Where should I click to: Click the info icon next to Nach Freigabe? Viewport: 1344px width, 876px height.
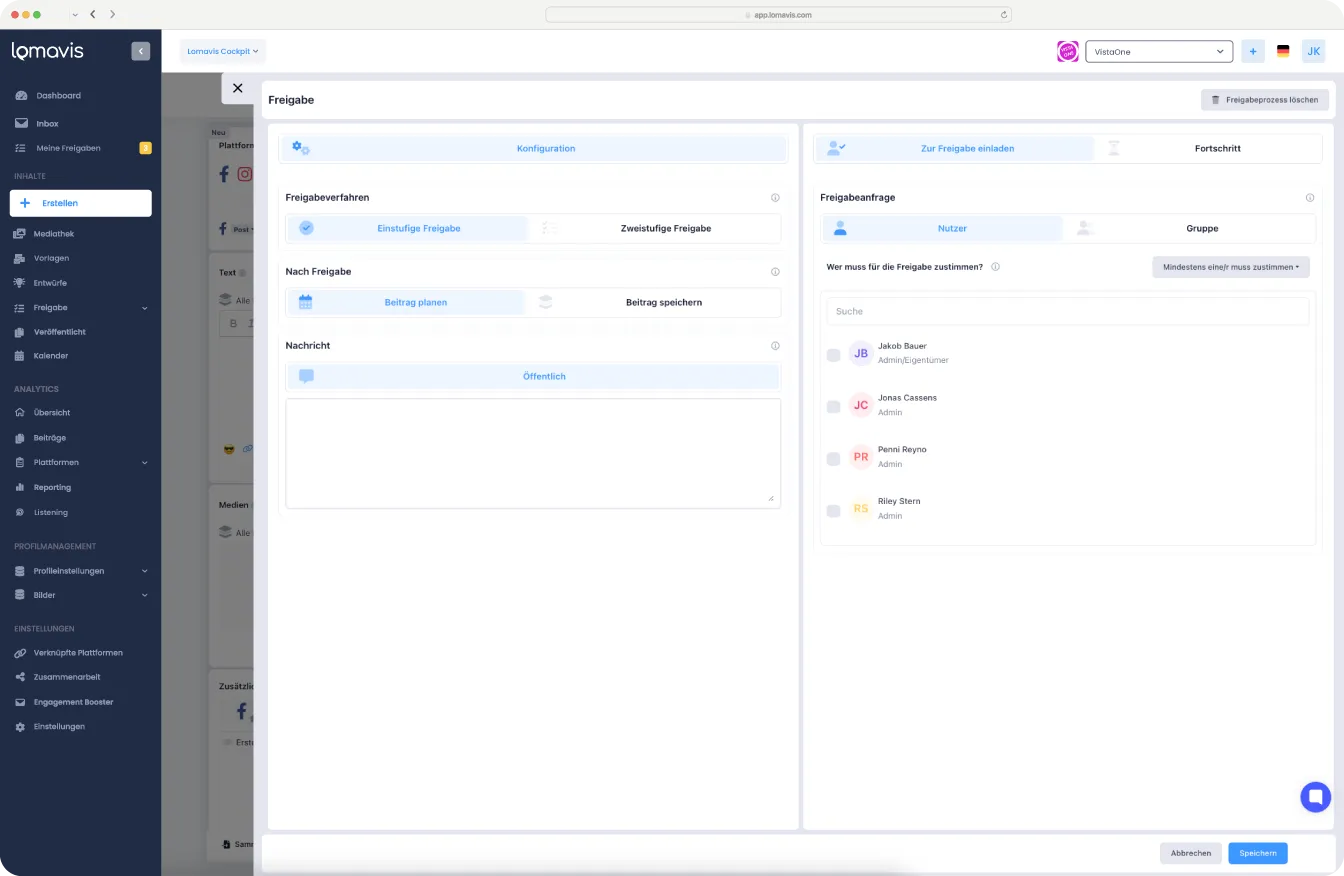775,272
